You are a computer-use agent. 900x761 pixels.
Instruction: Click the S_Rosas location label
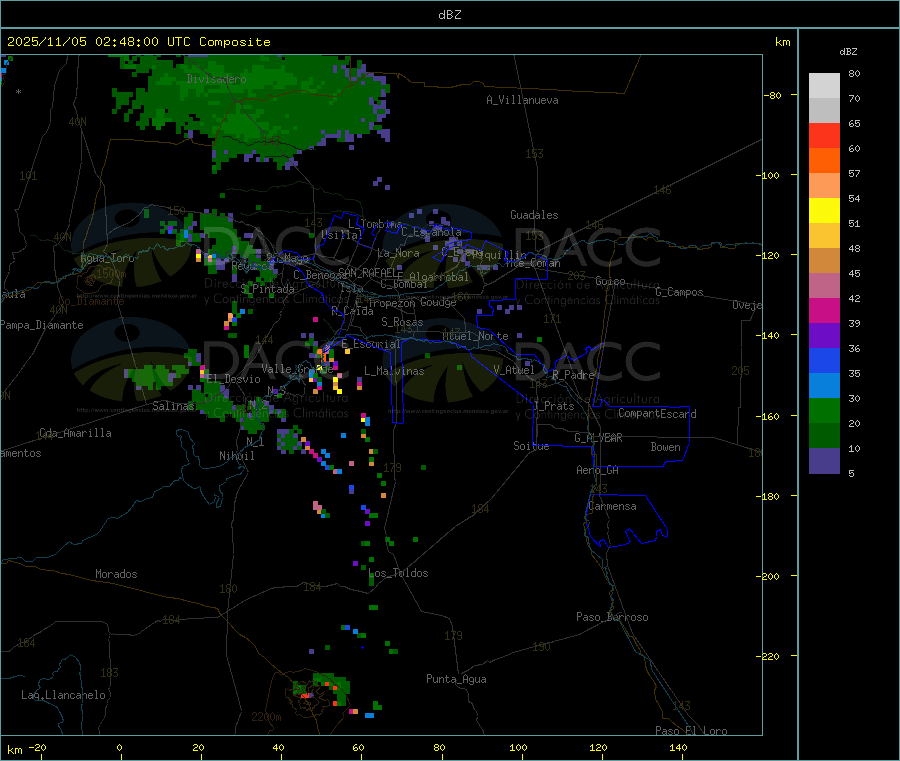(x=402, y=322)
